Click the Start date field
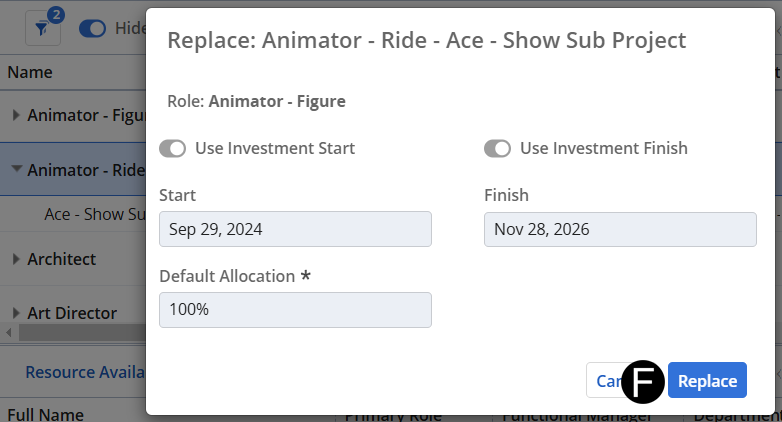The height and width of the screenshot is (422, 782). [295, 229]
